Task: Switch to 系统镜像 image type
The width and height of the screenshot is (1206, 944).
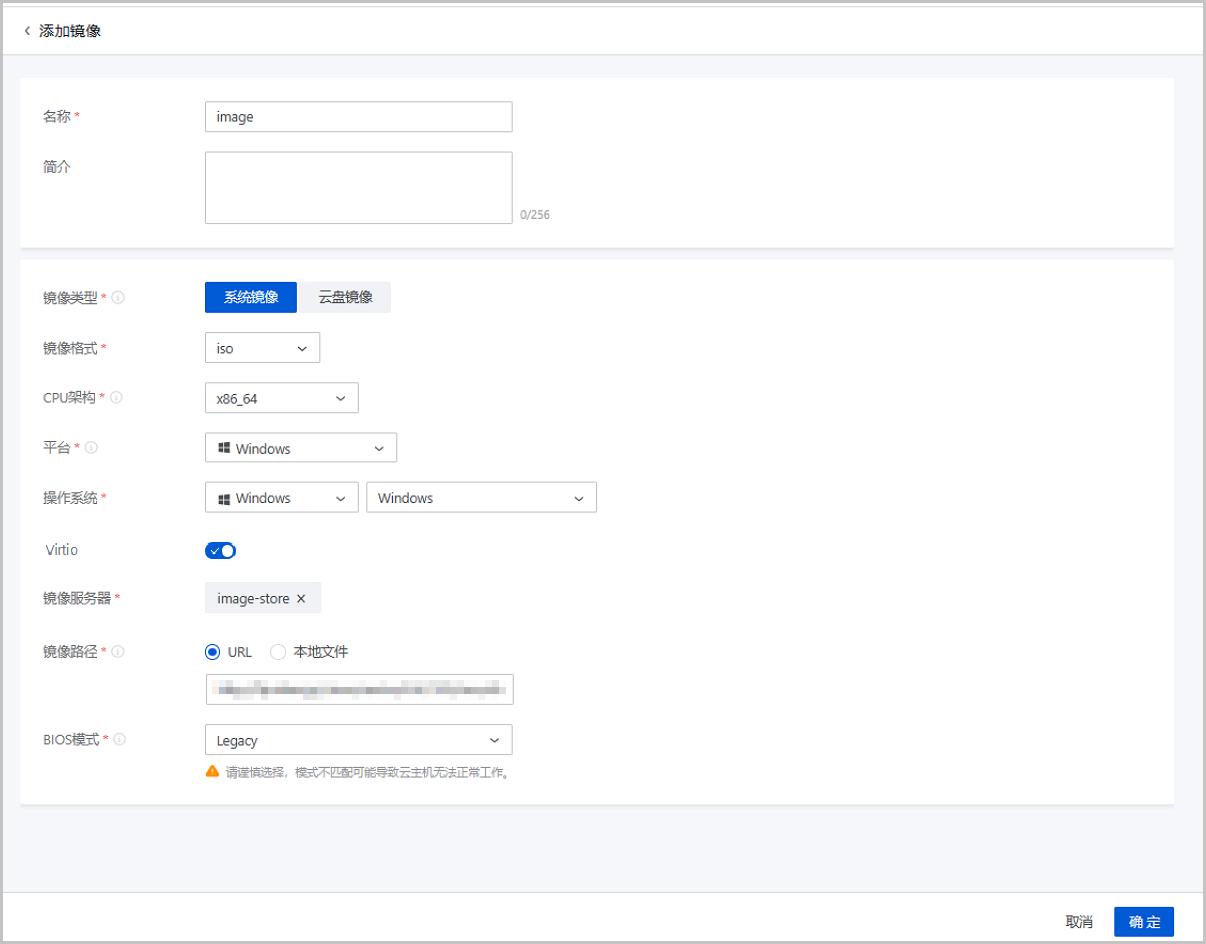Action: point(251,298)
